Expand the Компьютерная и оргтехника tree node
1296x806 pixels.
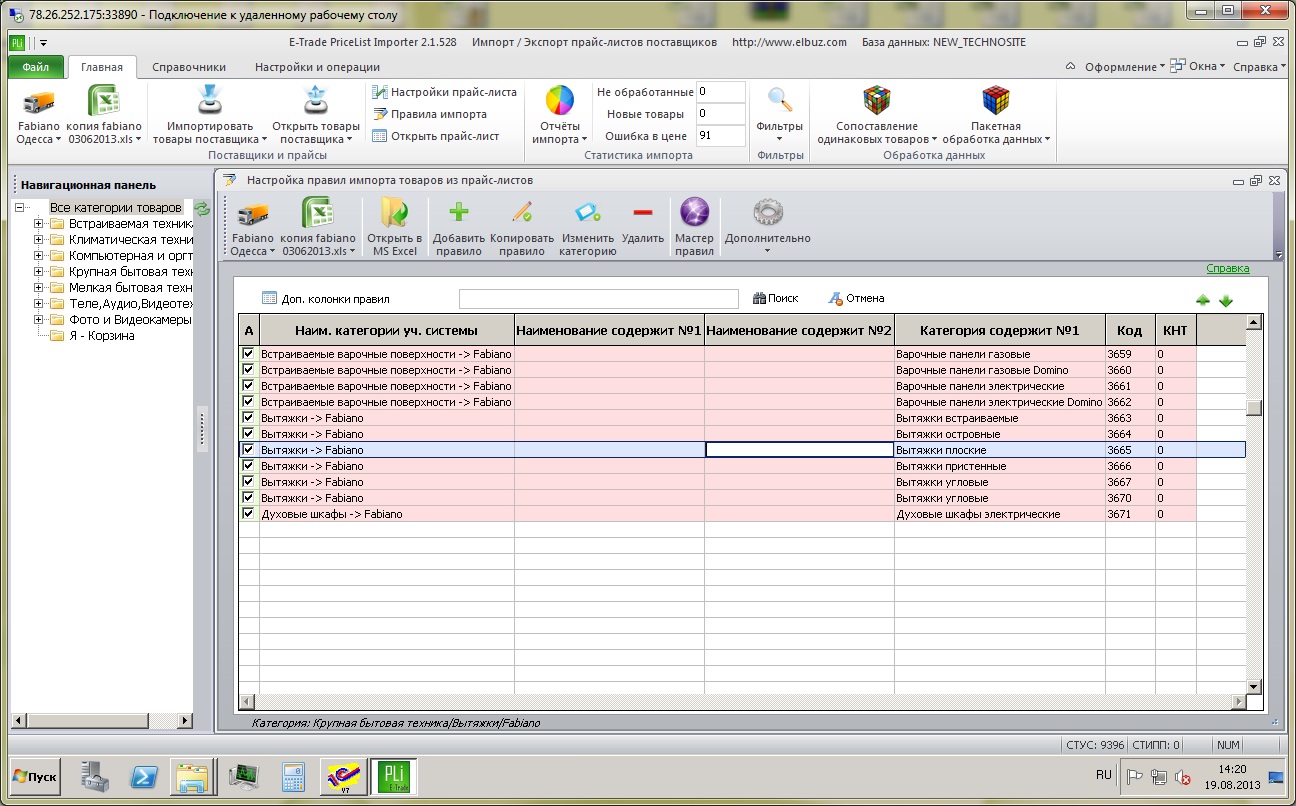click(x=38, y=256)
